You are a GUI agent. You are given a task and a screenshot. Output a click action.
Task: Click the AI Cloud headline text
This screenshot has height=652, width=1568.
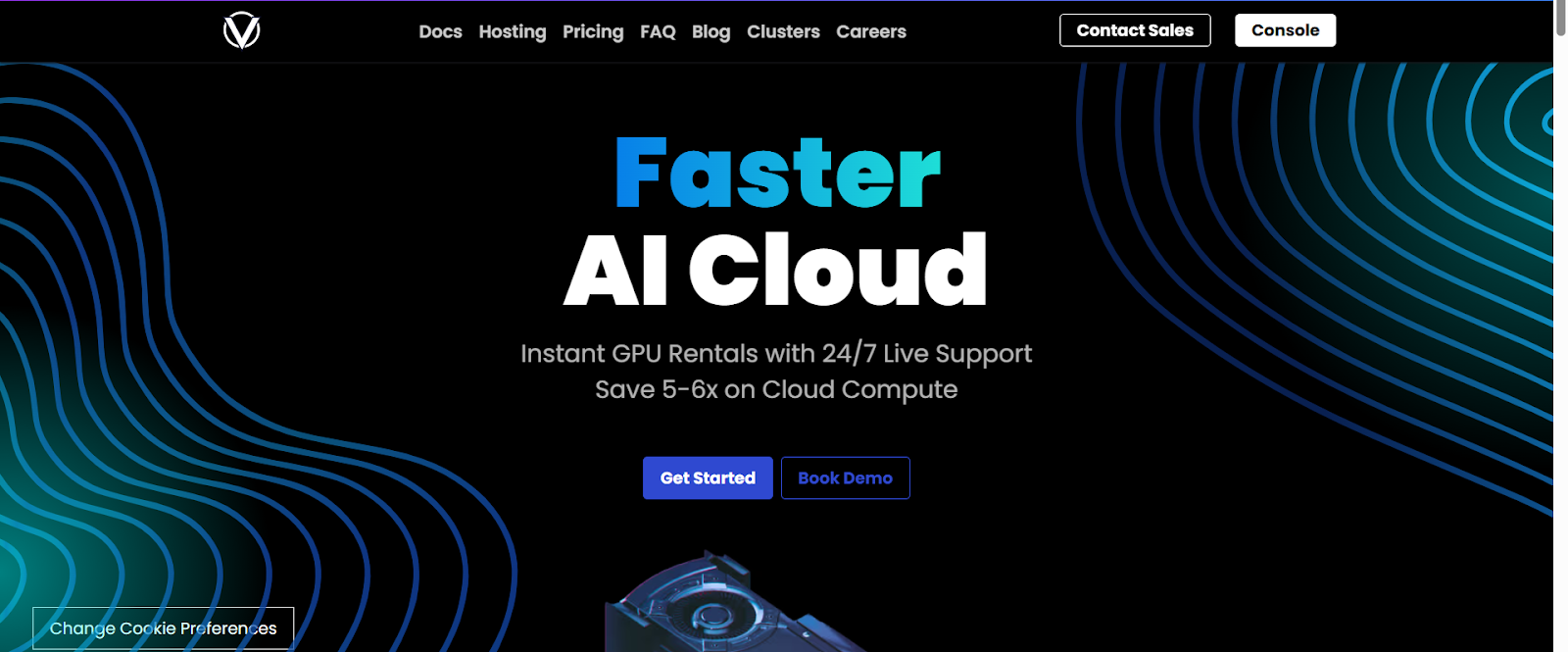tap(775, 270)
